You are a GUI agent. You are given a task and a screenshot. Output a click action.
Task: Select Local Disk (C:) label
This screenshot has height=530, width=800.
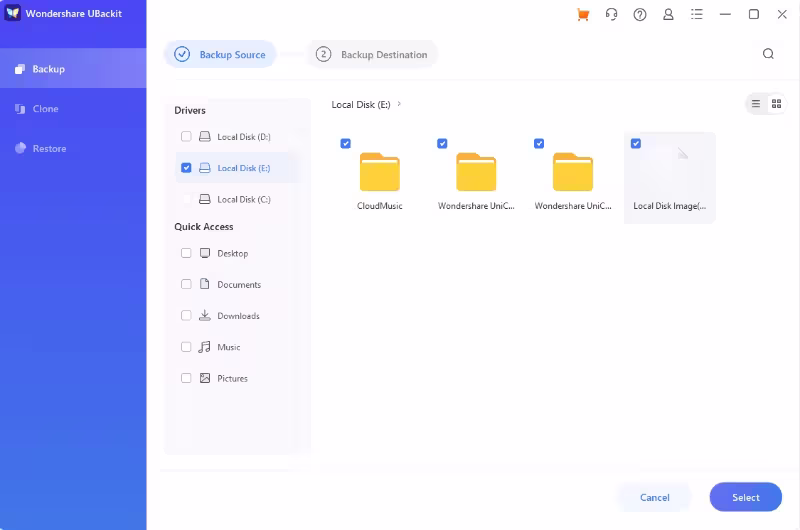pos(244,199)
